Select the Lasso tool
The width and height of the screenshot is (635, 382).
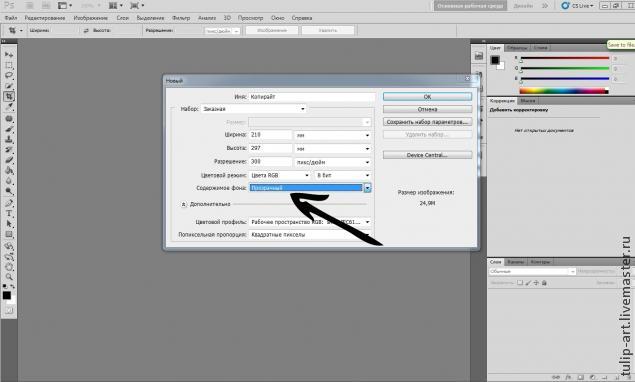(9, 75)
